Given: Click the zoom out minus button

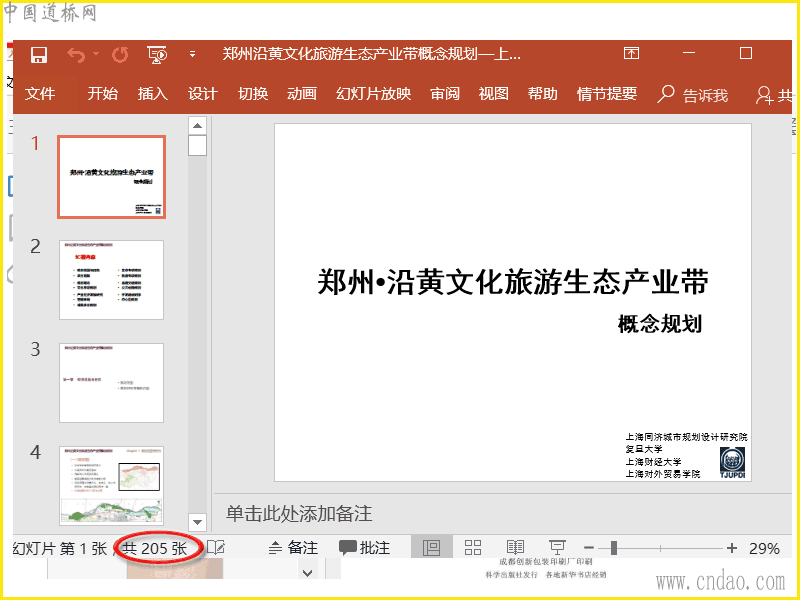Looking at the screenshot, I should pyautogui.click(x=589, y=548).
